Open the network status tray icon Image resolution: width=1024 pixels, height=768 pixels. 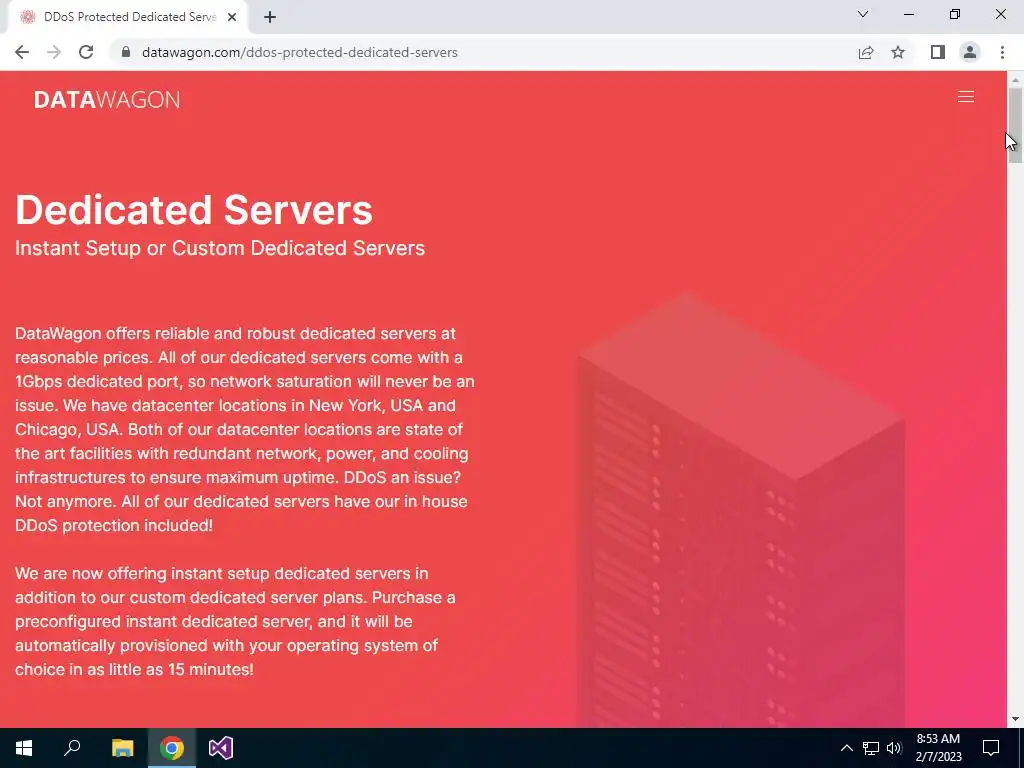[871, 748]
